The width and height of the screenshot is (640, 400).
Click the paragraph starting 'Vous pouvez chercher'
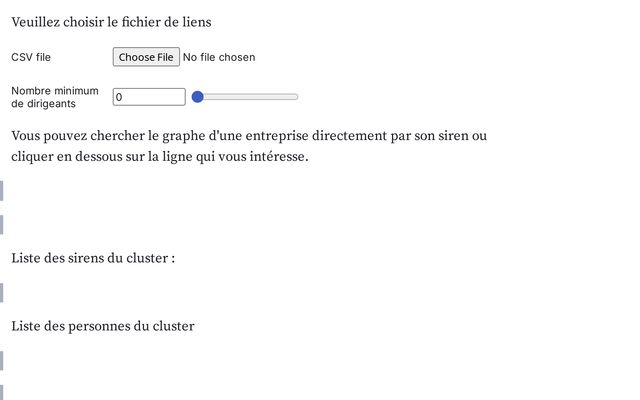249,146
